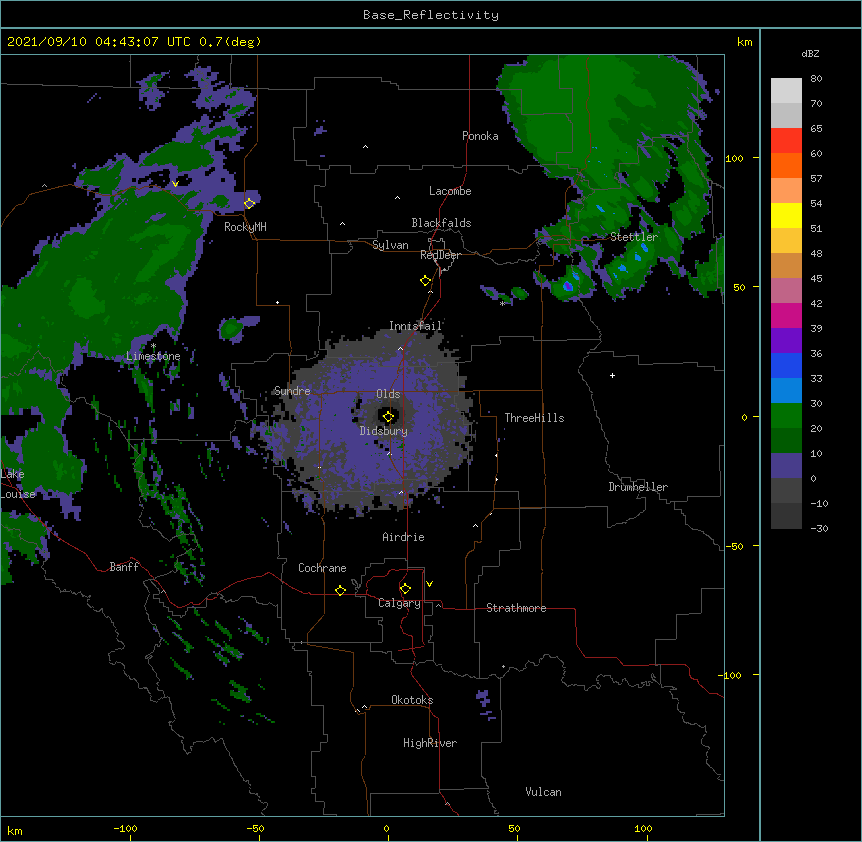
Task: Click the 100 tick label on vertical axis
Action: pos(734,158)
